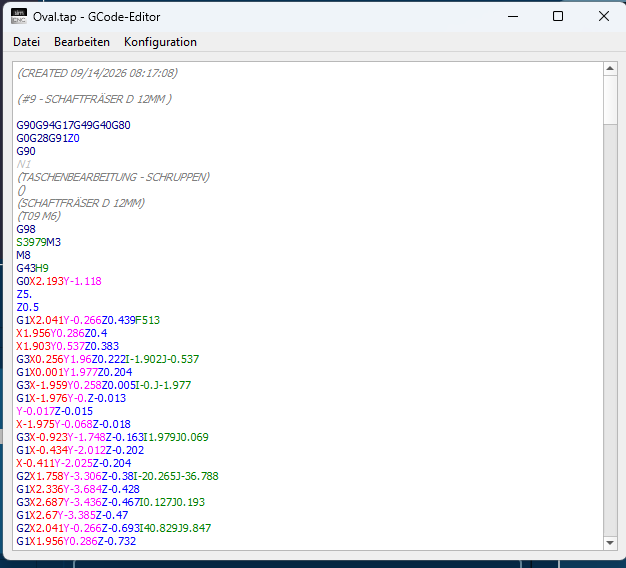Click the line G0G28G91Z0

click(48, 138)
